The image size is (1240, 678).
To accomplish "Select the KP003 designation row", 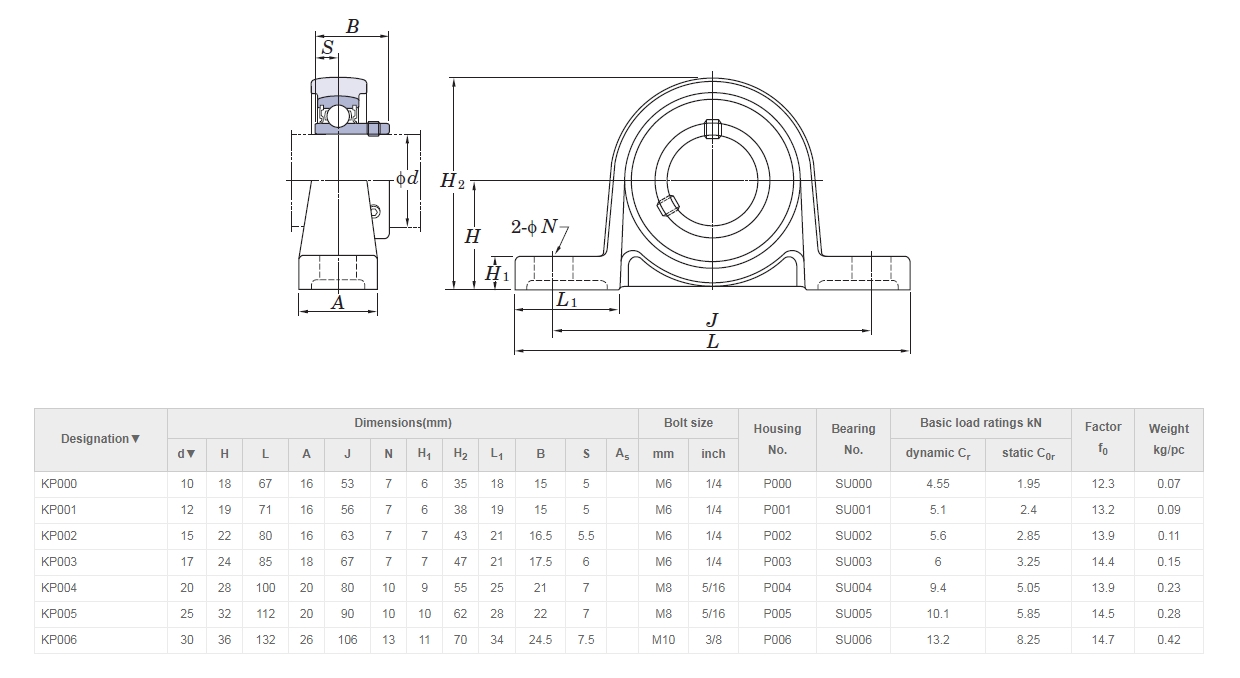I will click(x=59, y=562).
